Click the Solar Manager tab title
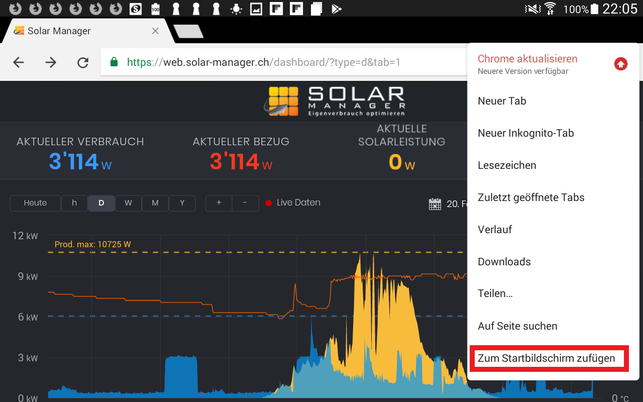This screenshot has width=643, height=402. 59,31
